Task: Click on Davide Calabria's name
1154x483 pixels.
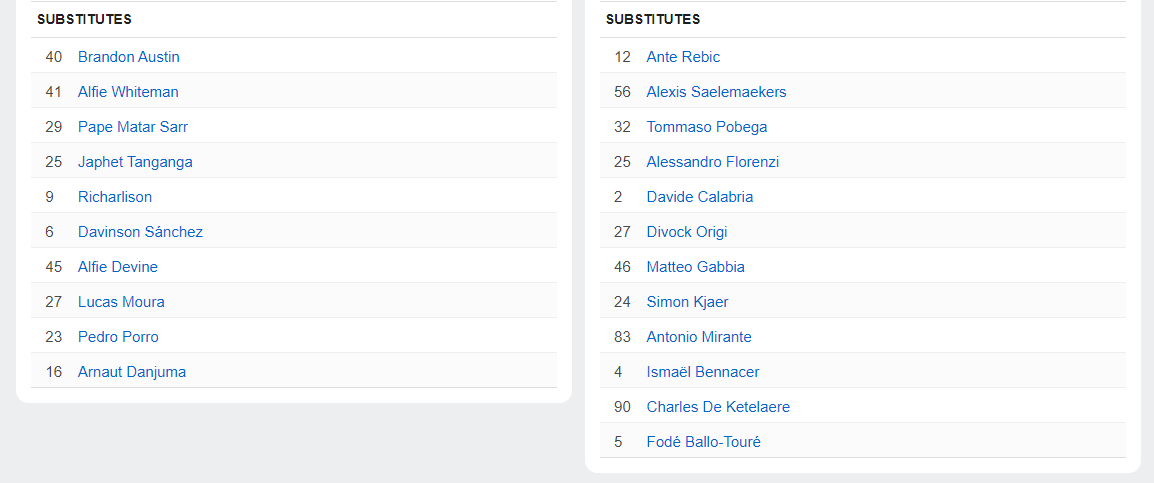Action: (700, 197)
